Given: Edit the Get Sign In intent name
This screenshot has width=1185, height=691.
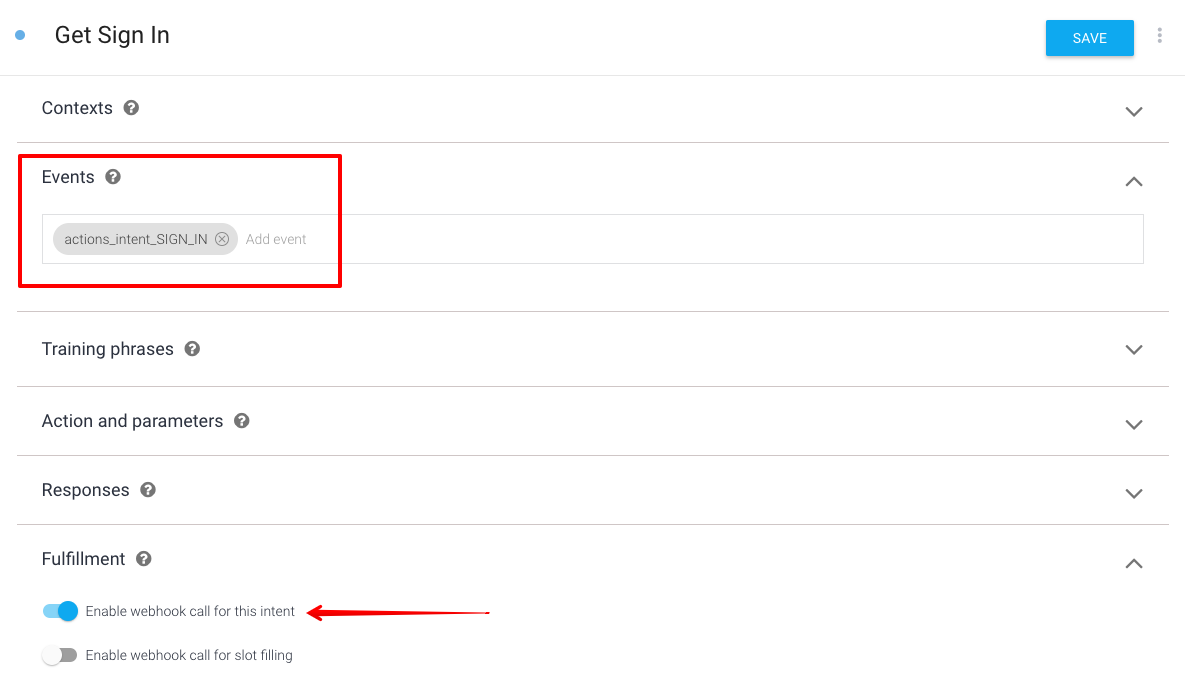Looking at the screenshot, I should coord(112,36).
